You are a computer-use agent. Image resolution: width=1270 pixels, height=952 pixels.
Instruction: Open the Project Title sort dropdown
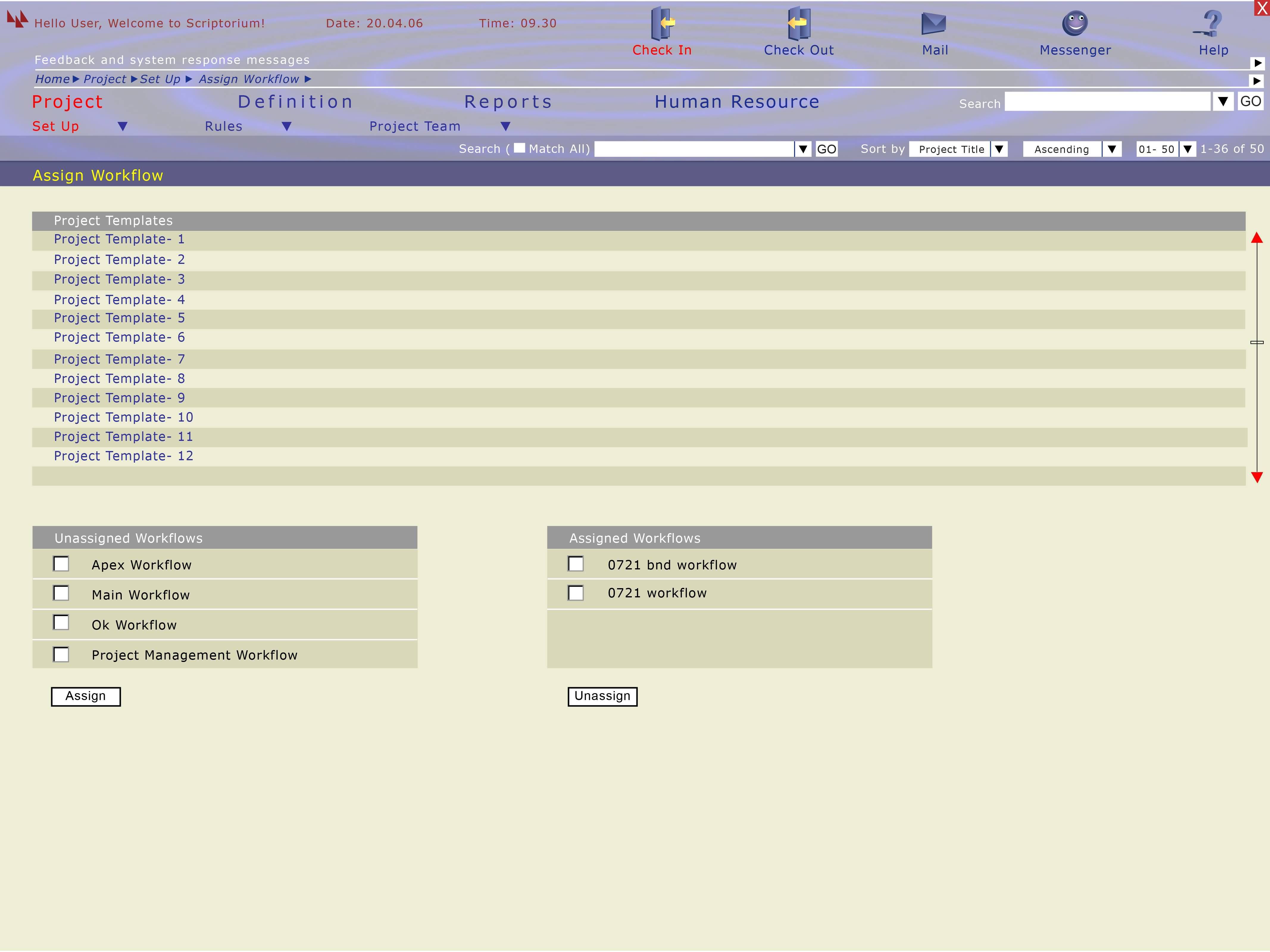pos(999,149)
